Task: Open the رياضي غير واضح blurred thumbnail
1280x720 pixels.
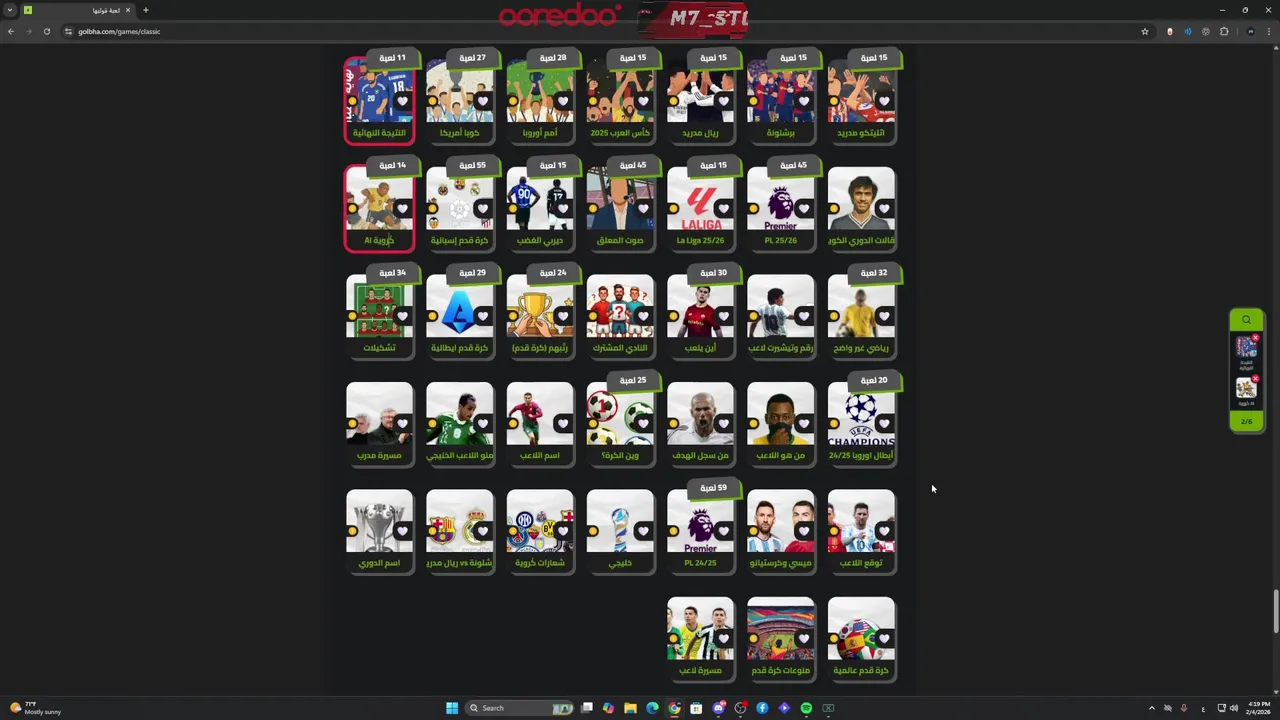Action: coord(861,307)
